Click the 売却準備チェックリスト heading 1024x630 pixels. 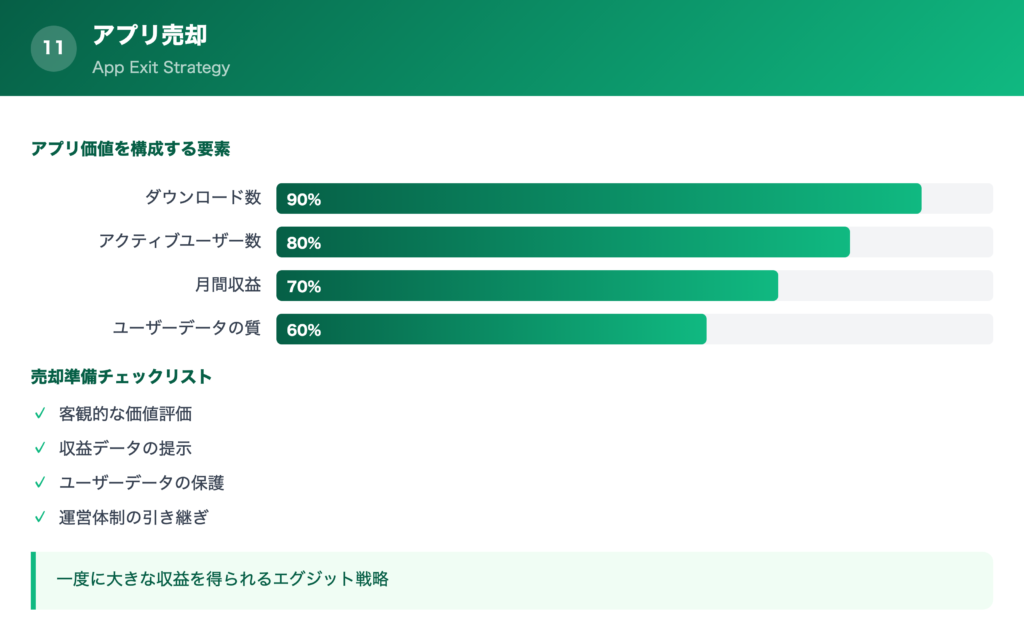click(x=121, y=377)
